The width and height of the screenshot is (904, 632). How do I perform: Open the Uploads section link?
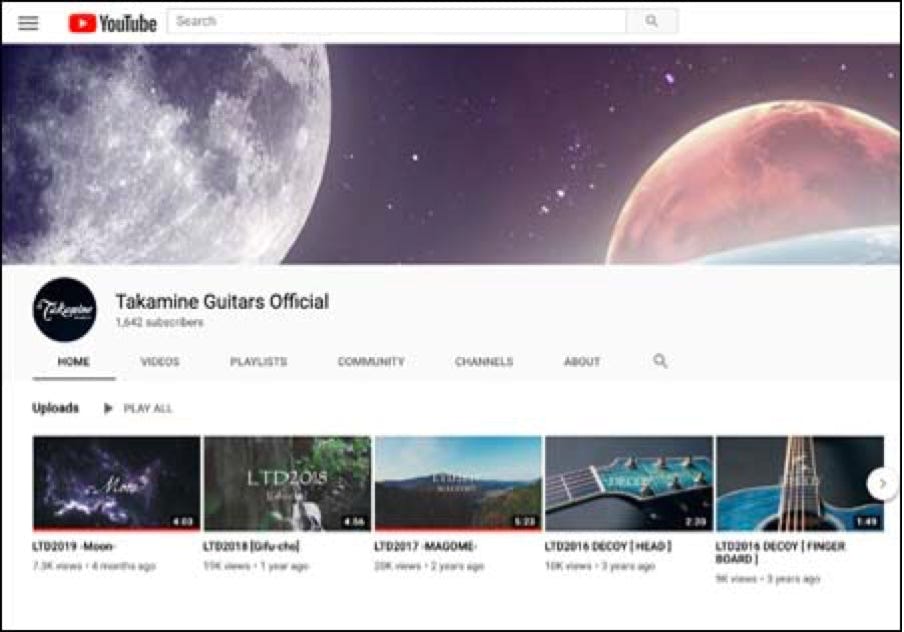coord(55,408)
